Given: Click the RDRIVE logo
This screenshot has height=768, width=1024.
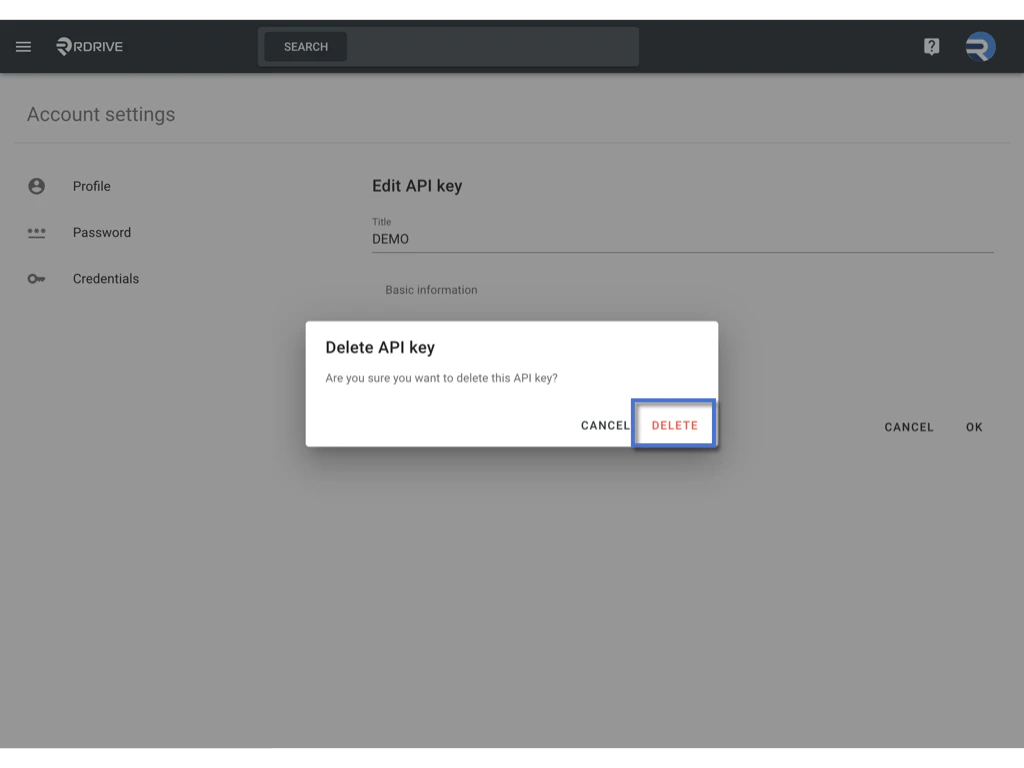Looking at the screenshot, I should coord(88,46).
